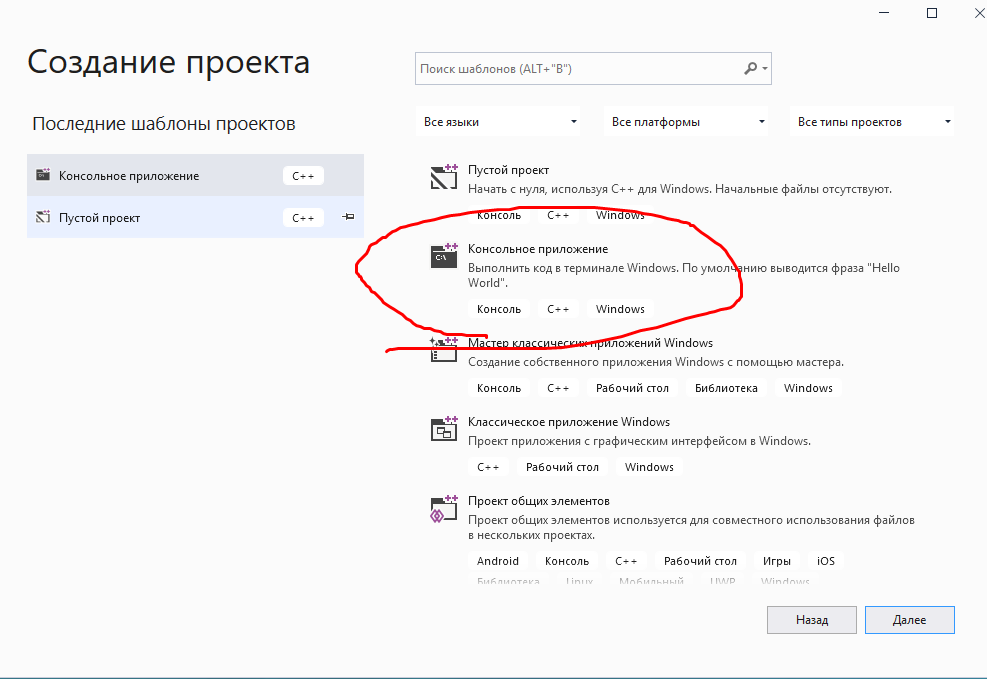This screenshot has height=679, width=987.
Task: Click the Консольное приложение template icon in list
Action: pos(444,257)
